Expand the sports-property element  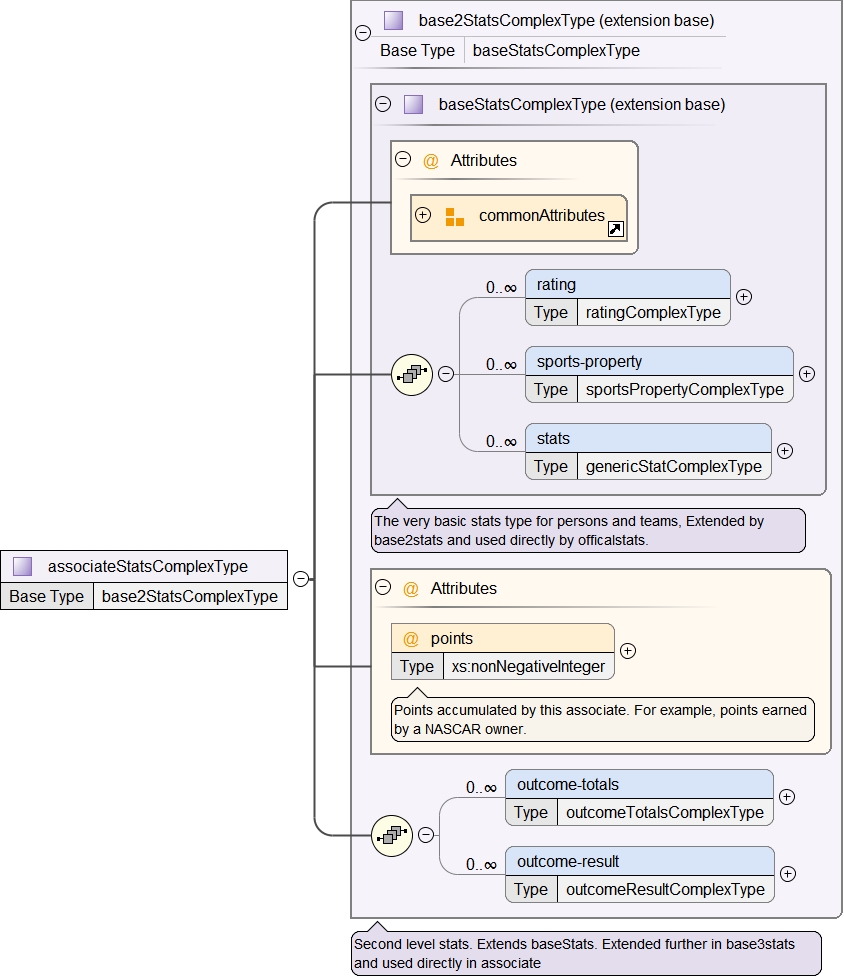pyautogui.click(x=806, y=374)
